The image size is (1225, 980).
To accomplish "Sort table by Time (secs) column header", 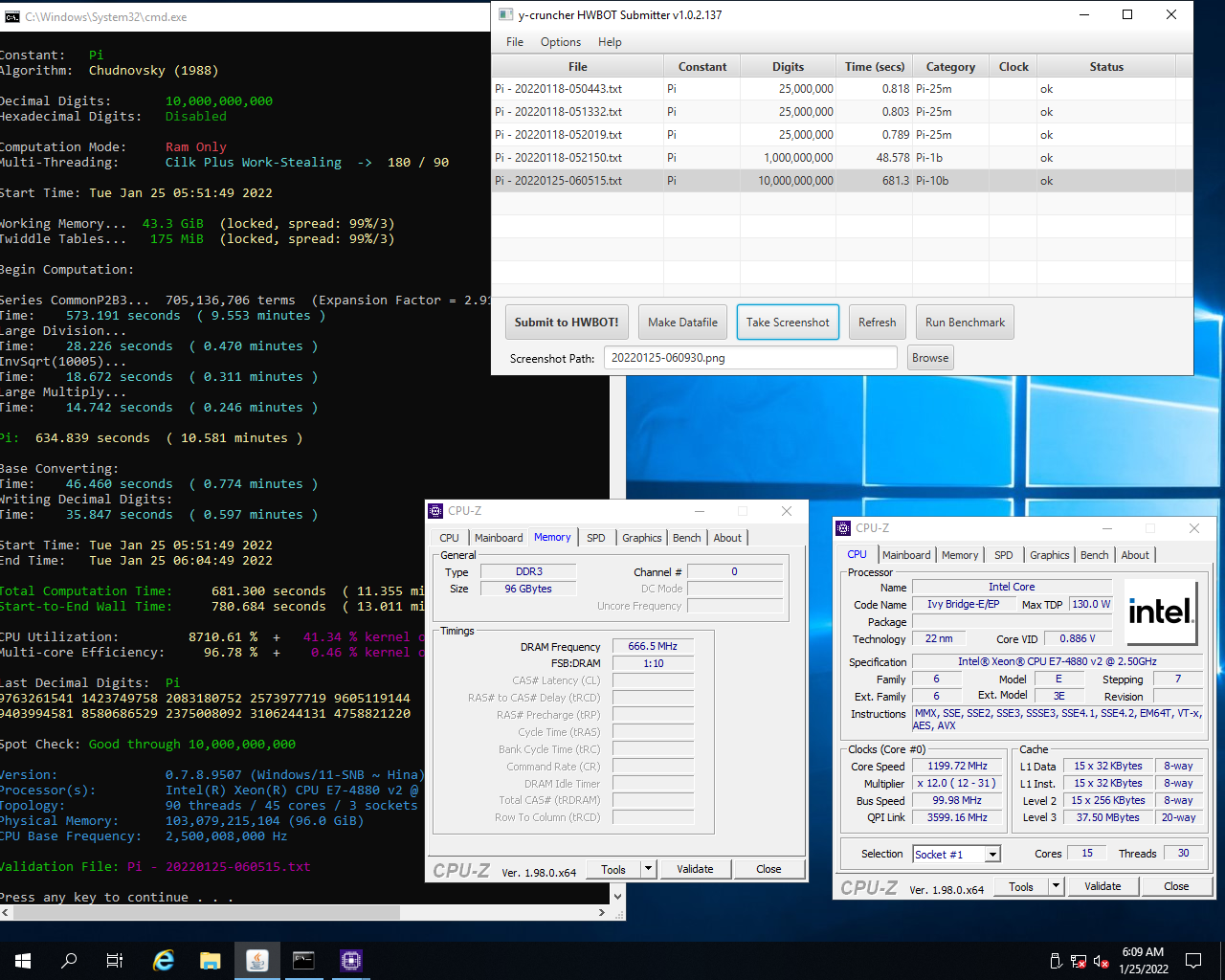I will [x=875, y=67].
